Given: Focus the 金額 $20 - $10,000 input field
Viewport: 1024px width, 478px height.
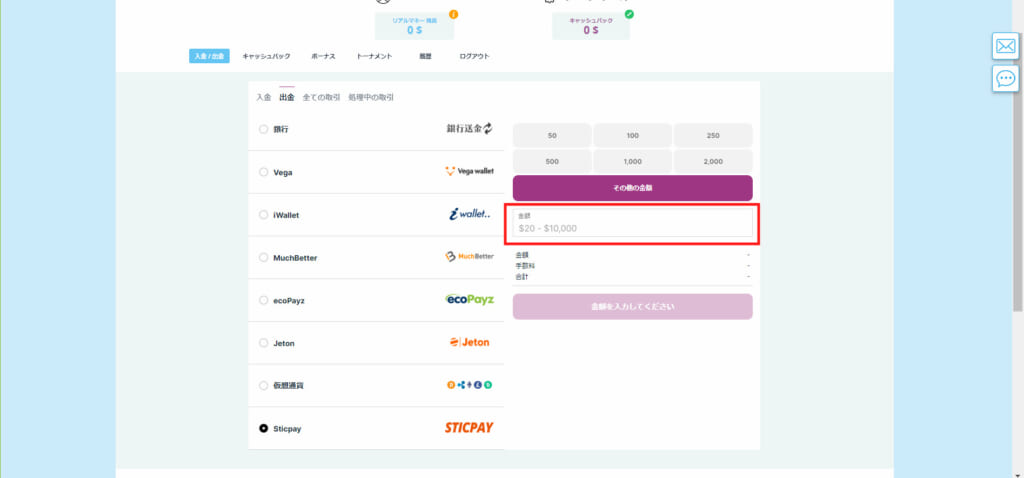Looking at the screenshot, I should 633,223.
